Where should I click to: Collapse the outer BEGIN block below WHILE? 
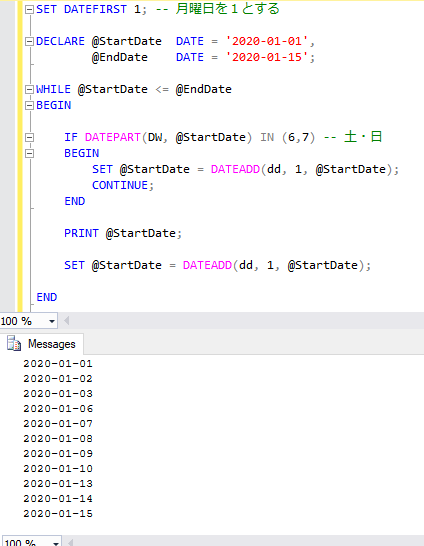(x=30, y=106)
